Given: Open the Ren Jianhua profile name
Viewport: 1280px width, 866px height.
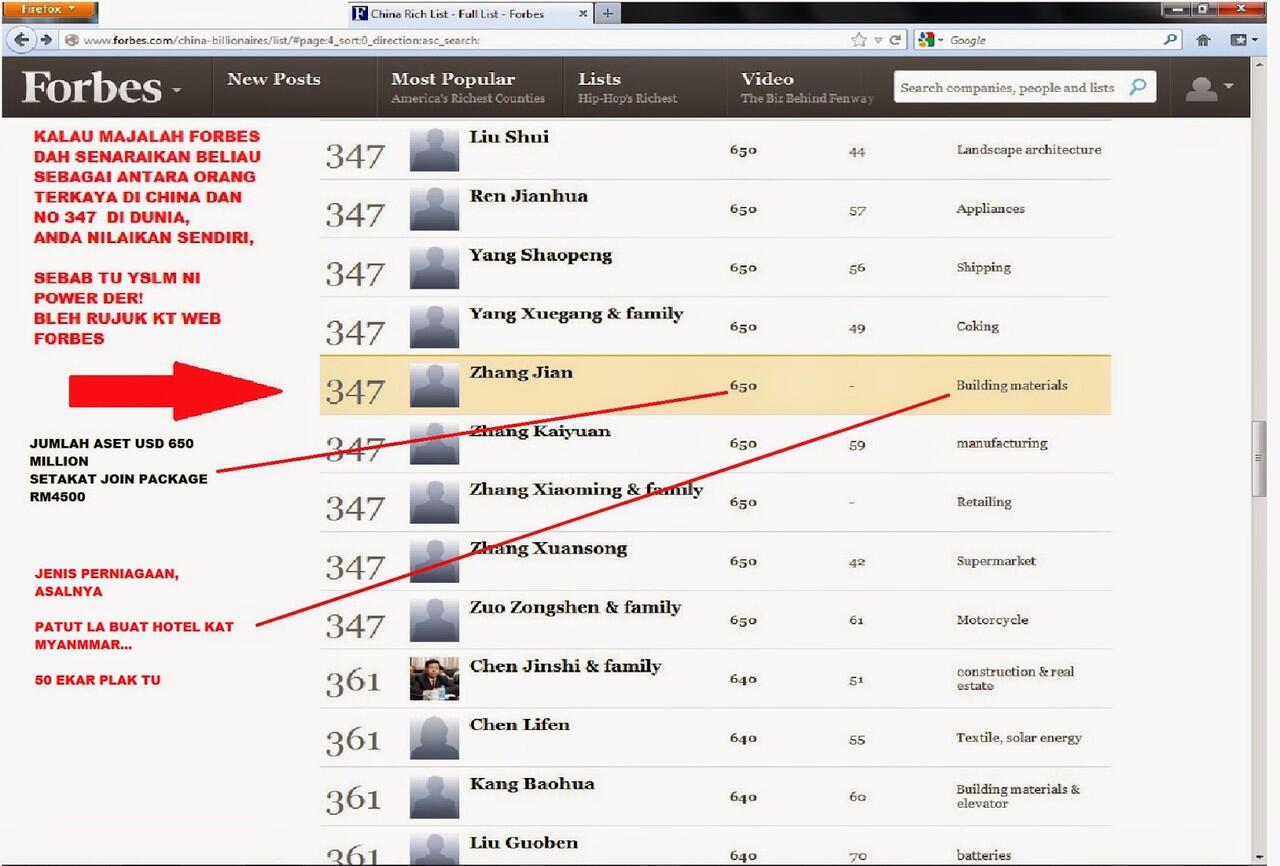Looking at the screenshot, I should coord(529,197).
